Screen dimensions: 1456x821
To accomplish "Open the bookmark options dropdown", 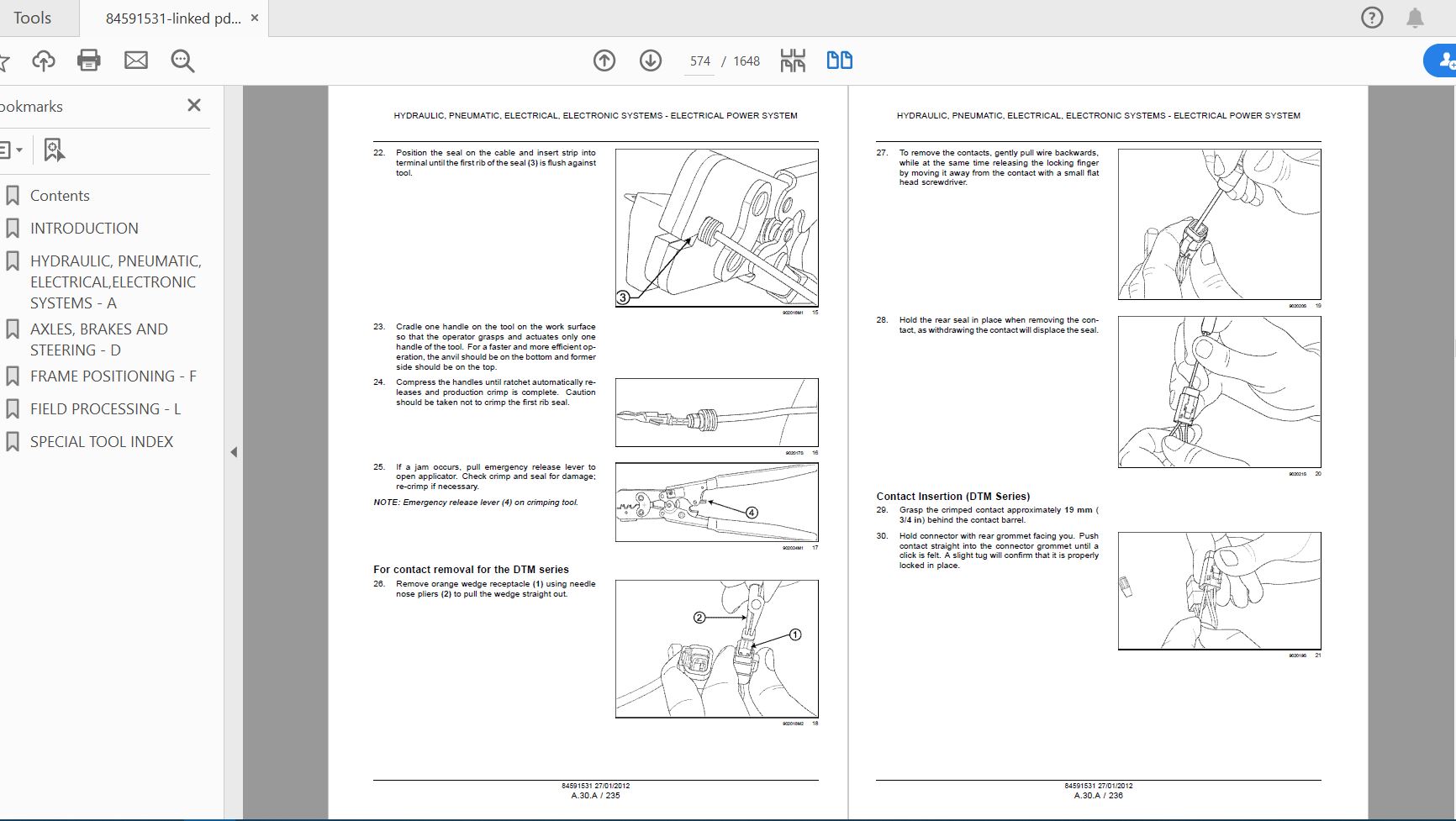I will [x=13, y=150].
